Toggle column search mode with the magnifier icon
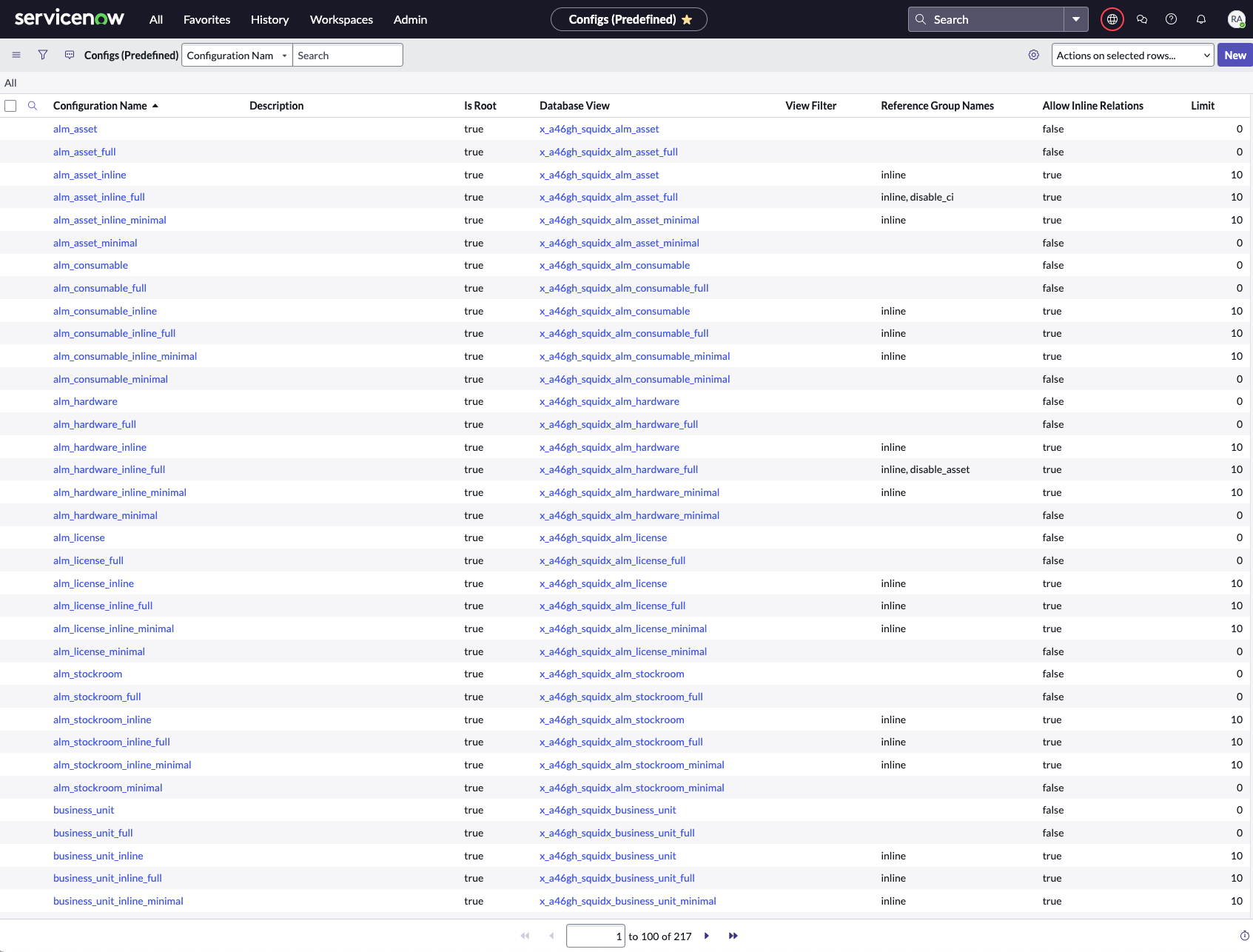The width and height of the screenshot is (1253, 952). [x=33, y=106]
